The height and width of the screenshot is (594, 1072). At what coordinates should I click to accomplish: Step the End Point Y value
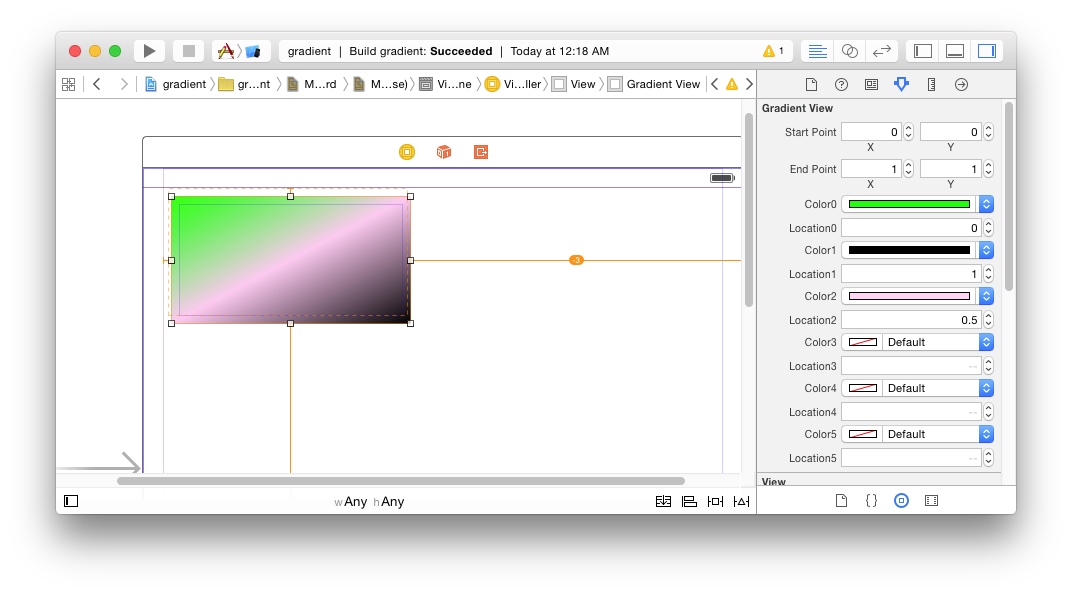[988, 169]
